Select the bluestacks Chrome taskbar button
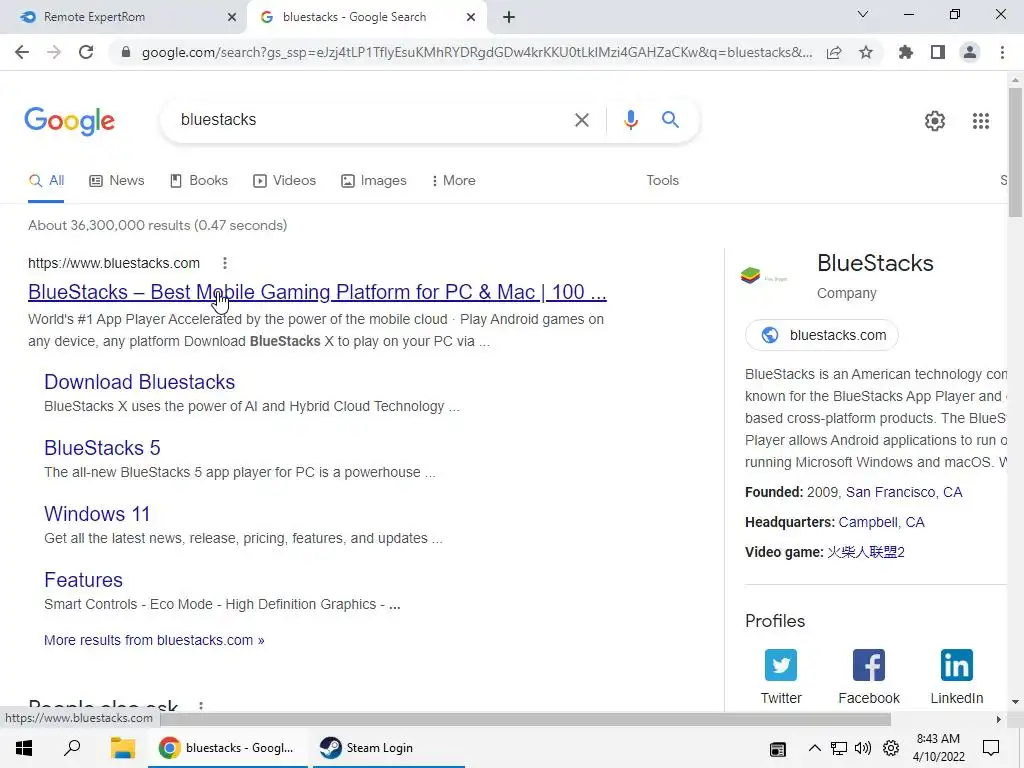 pos(227,748)
